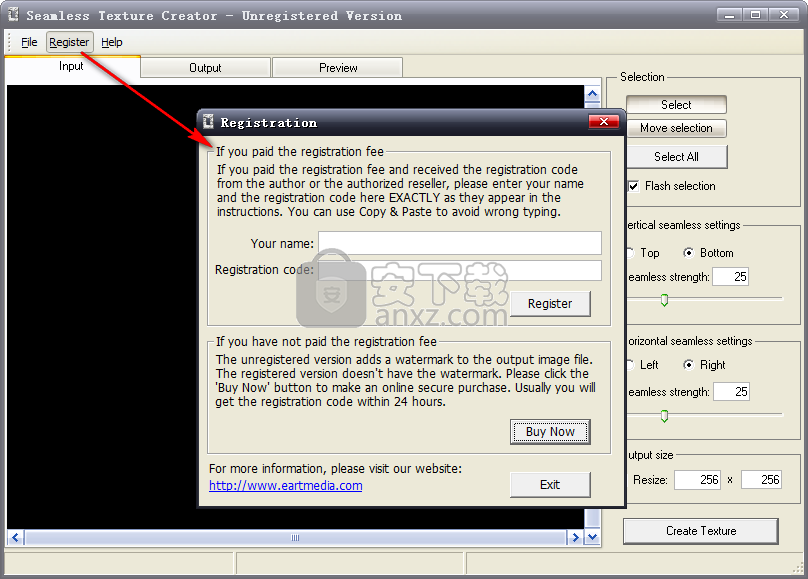This screenshot has width=808, height=579.
Task: Click the Resize width field
Action: pos(698,480)
